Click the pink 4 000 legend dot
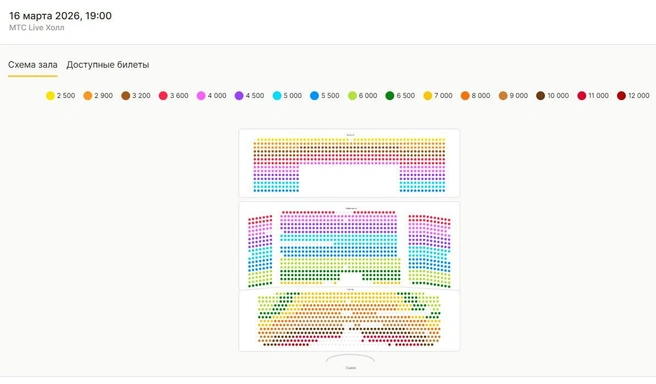The width and height of the screenshot is (656, 384). click(x=201, y=96)
